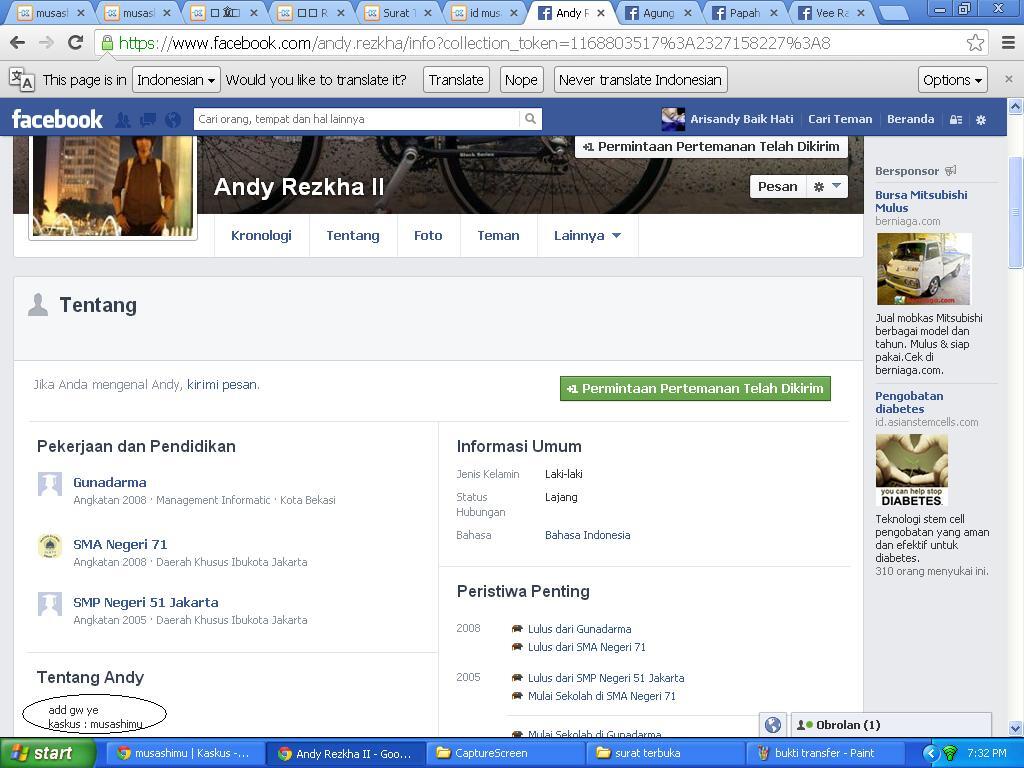Screen dimensions: 1024x768
Task: Click the Gunadarma education link
Action: pos(110,483)
